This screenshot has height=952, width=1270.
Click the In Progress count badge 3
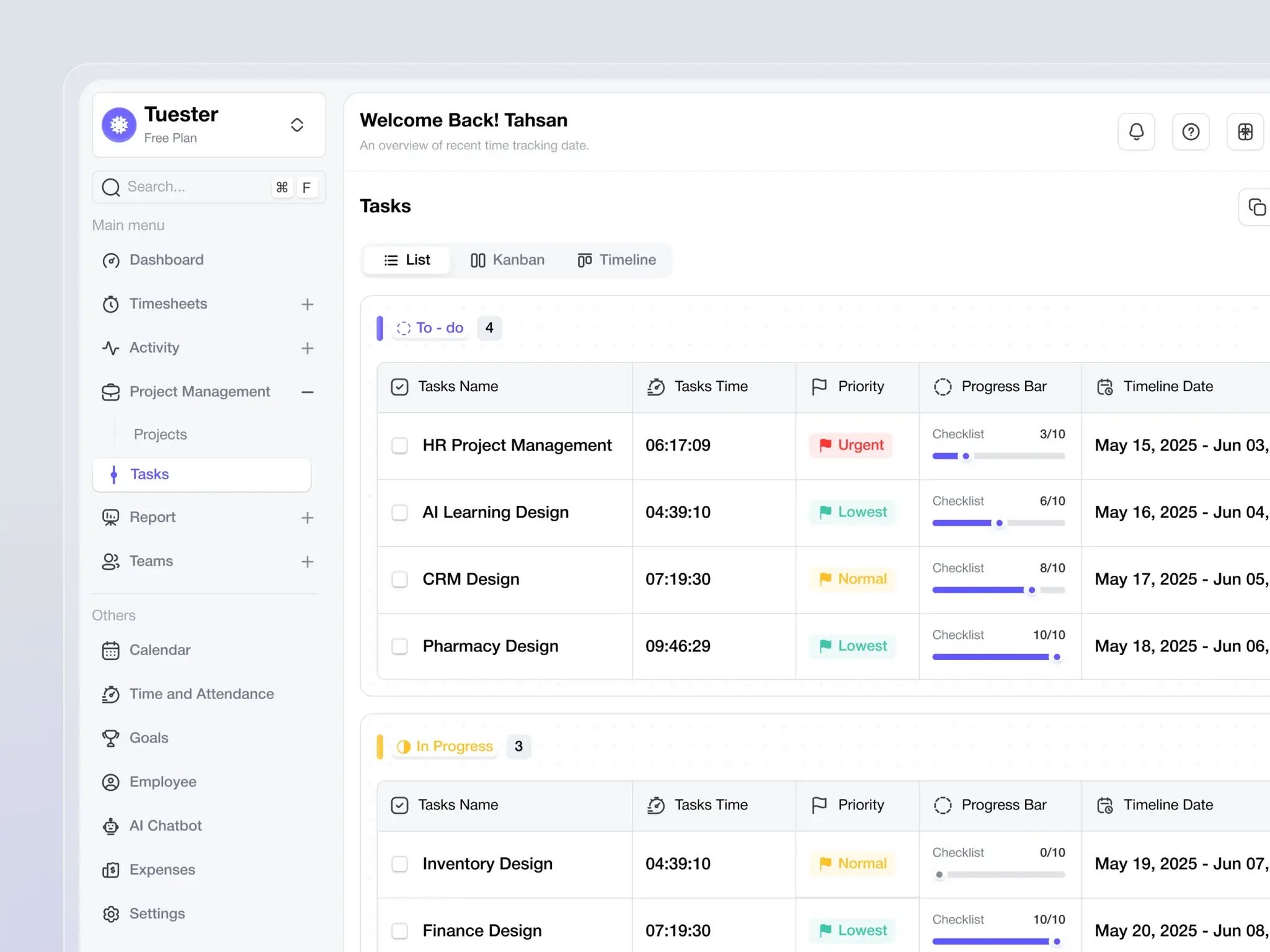click(x=518, y=746)
